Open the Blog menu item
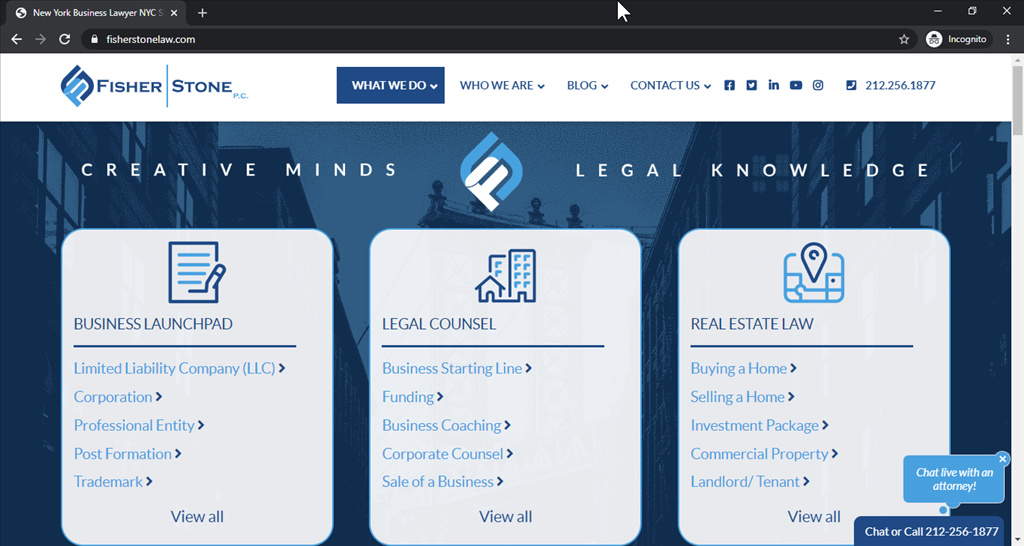Viewport: 1024px width, 546px height. (587, 86)
